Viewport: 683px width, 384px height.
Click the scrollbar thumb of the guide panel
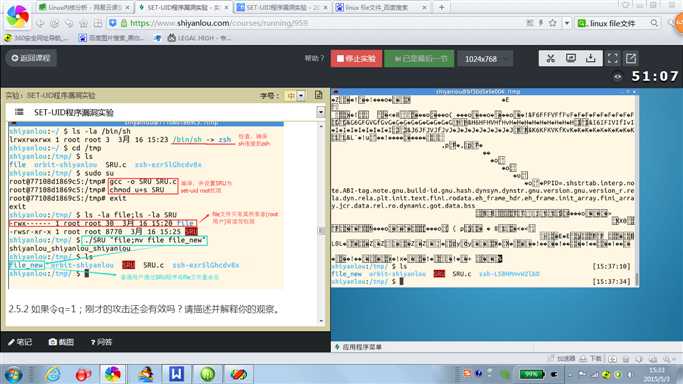321,230
